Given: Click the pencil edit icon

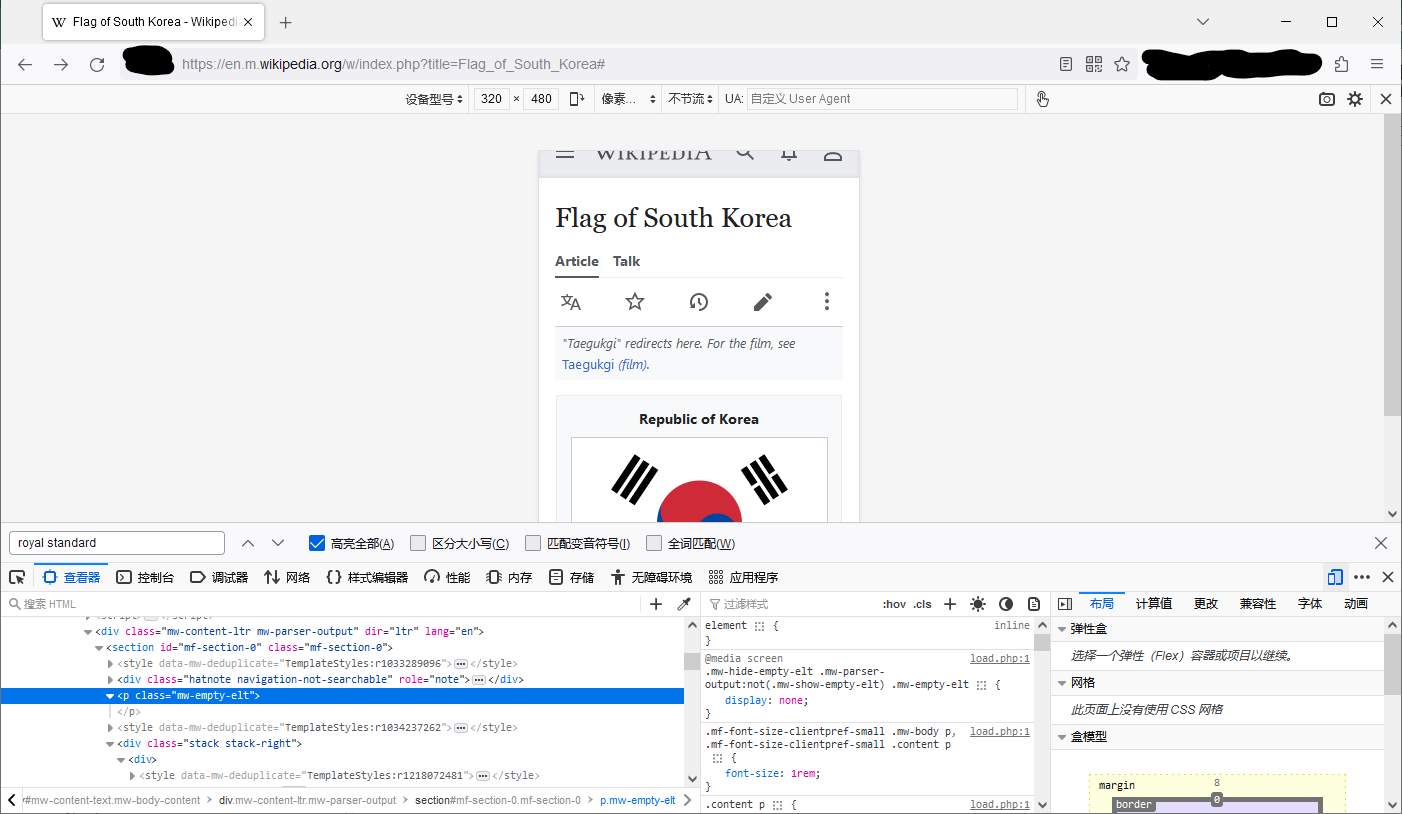Looking at the screenshot, I should click(763, 302).
